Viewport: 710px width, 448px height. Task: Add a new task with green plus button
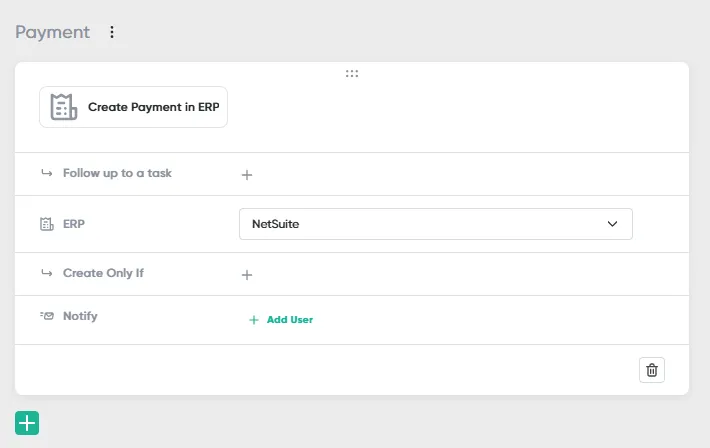(x=27, y=423)
